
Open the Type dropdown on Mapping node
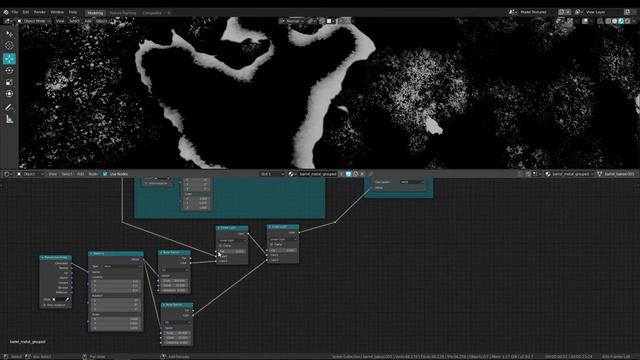pos(121,266)
